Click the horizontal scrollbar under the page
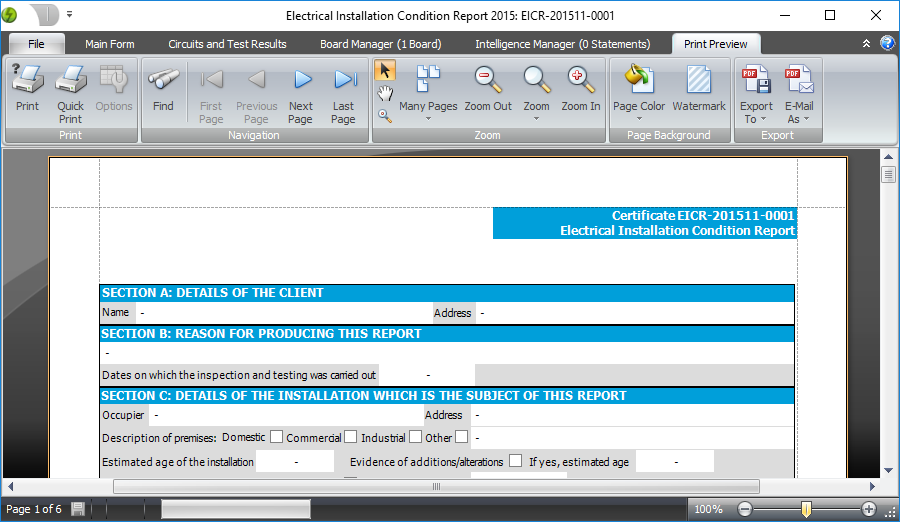 coord(436,487)
